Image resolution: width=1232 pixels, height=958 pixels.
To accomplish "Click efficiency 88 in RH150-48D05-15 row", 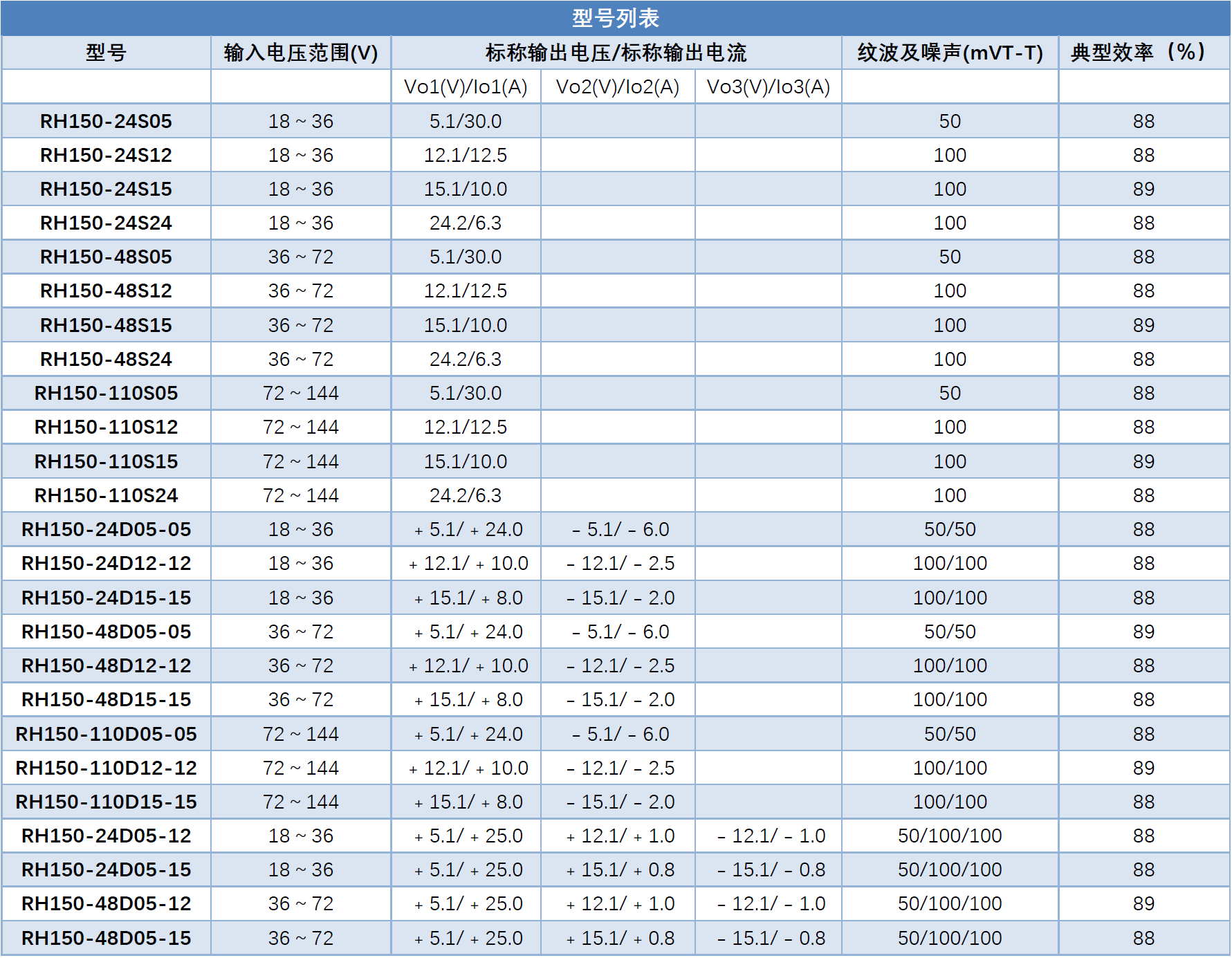I will pyautogui.click(x=1143, y=938).
